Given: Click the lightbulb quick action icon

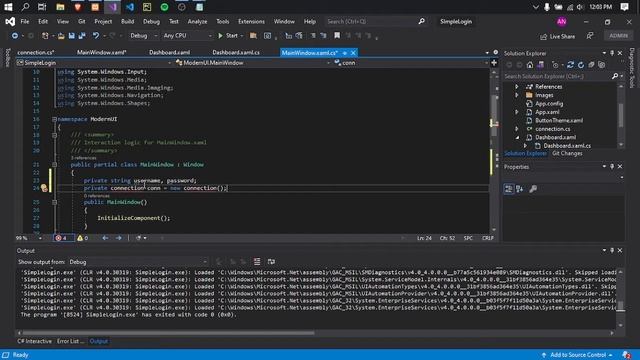Looking at the screenshot, I should 44,188.
